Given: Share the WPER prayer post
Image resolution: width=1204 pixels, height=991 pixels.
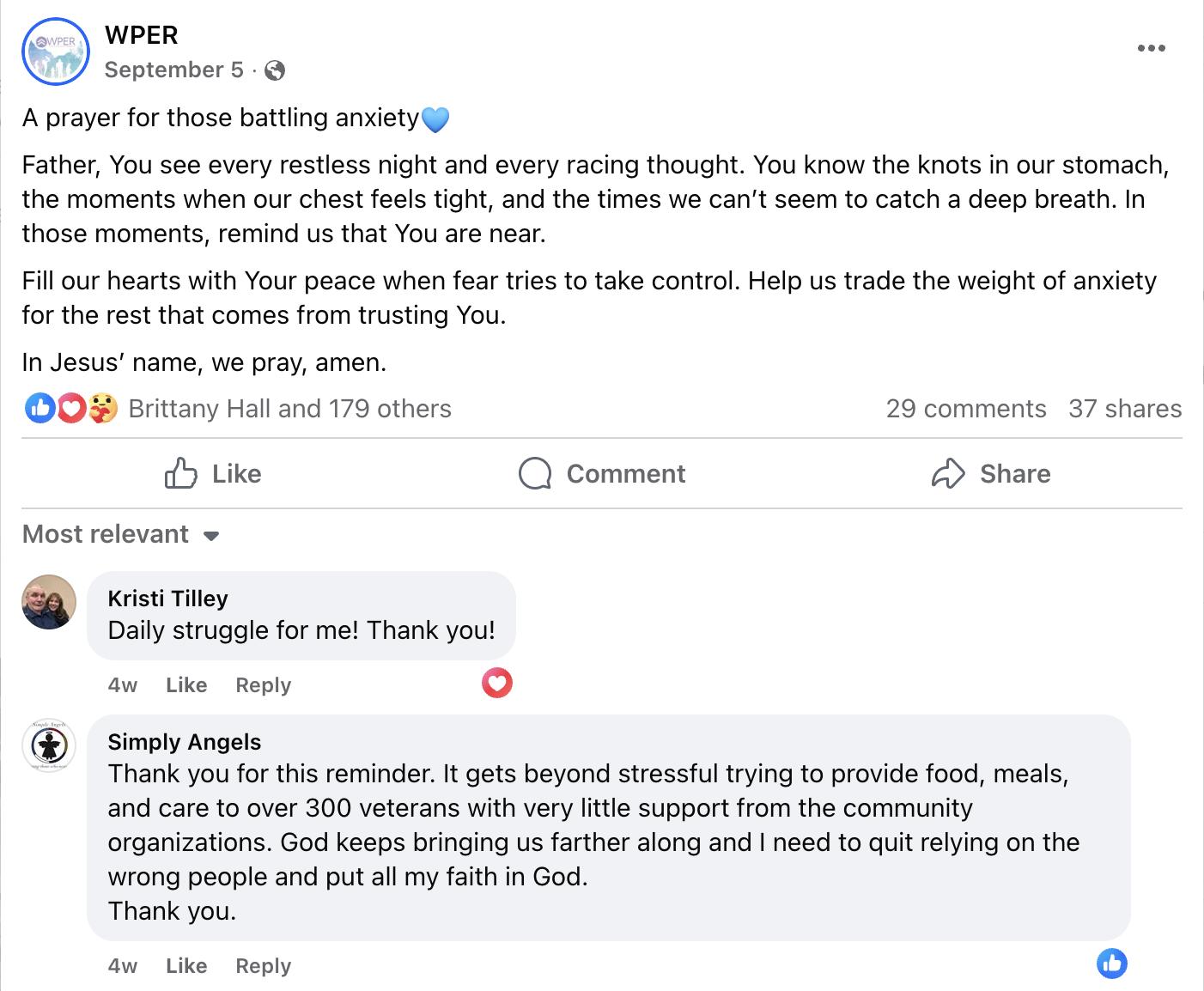Looking at the screenshot, I should tap(991, 474).
